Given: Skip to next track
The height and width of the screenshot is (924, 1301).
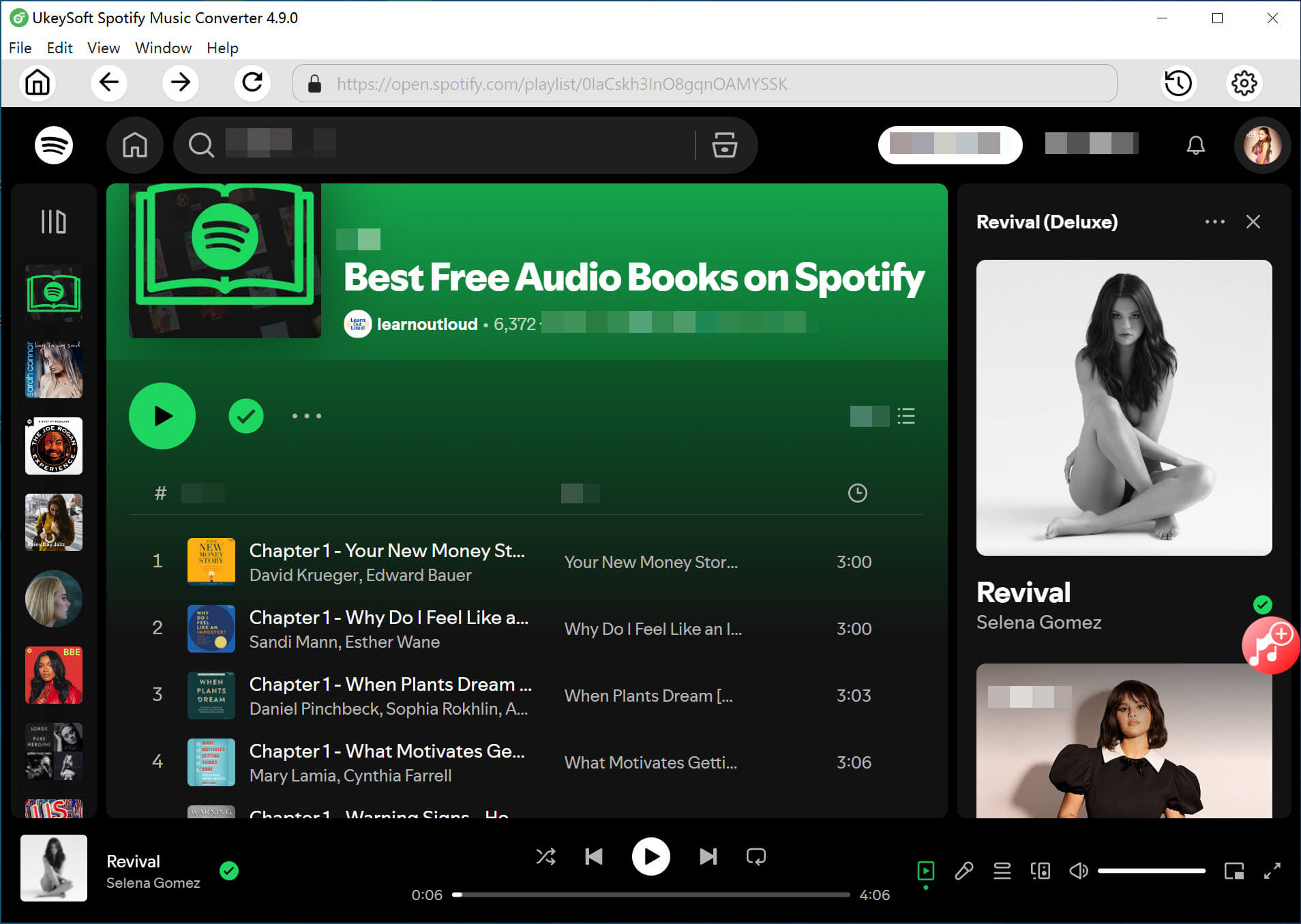Looking at the screenshot, I should click(708, 856).
